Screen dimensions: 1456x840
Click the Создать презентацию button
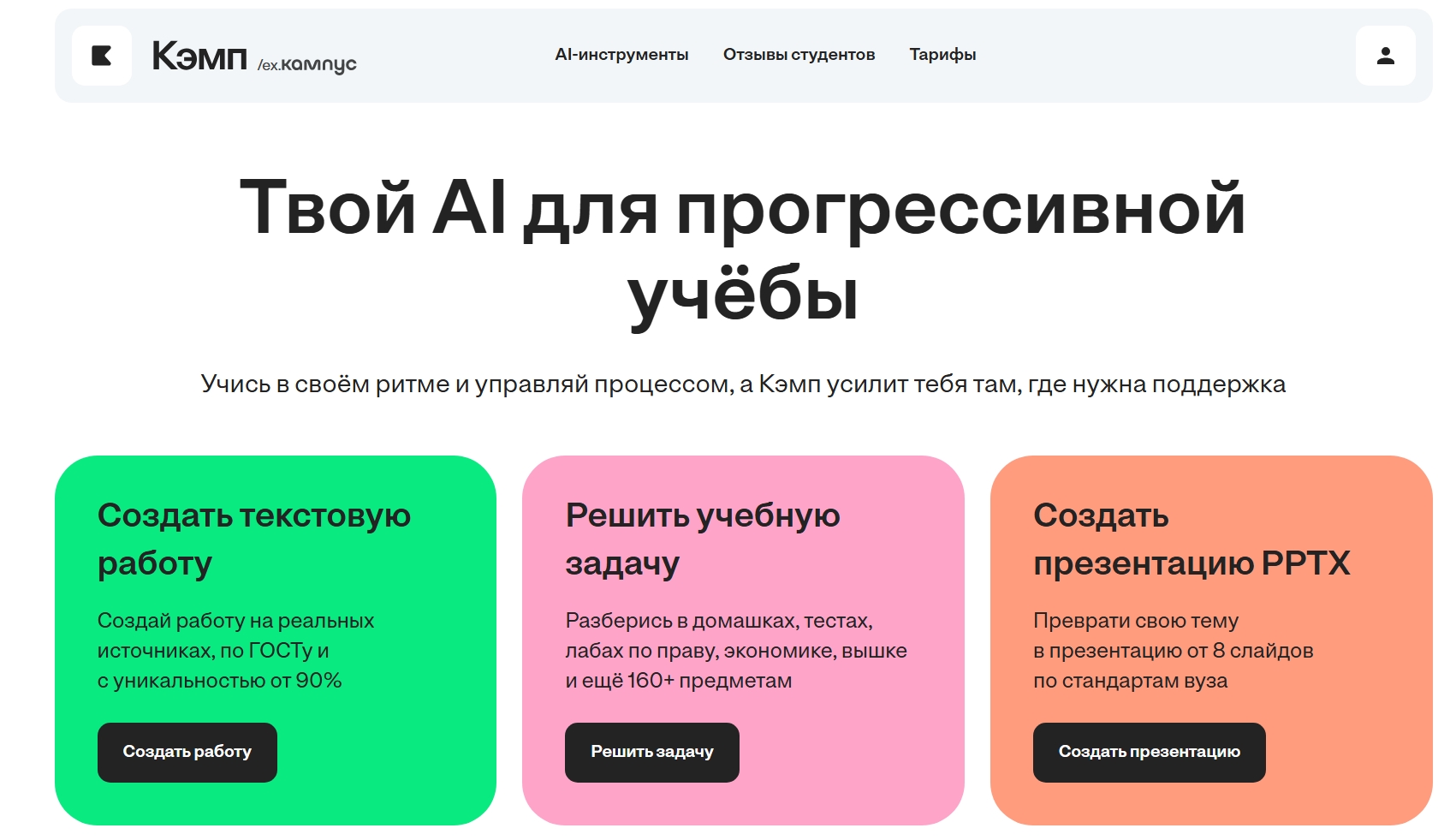[1150, 752]
